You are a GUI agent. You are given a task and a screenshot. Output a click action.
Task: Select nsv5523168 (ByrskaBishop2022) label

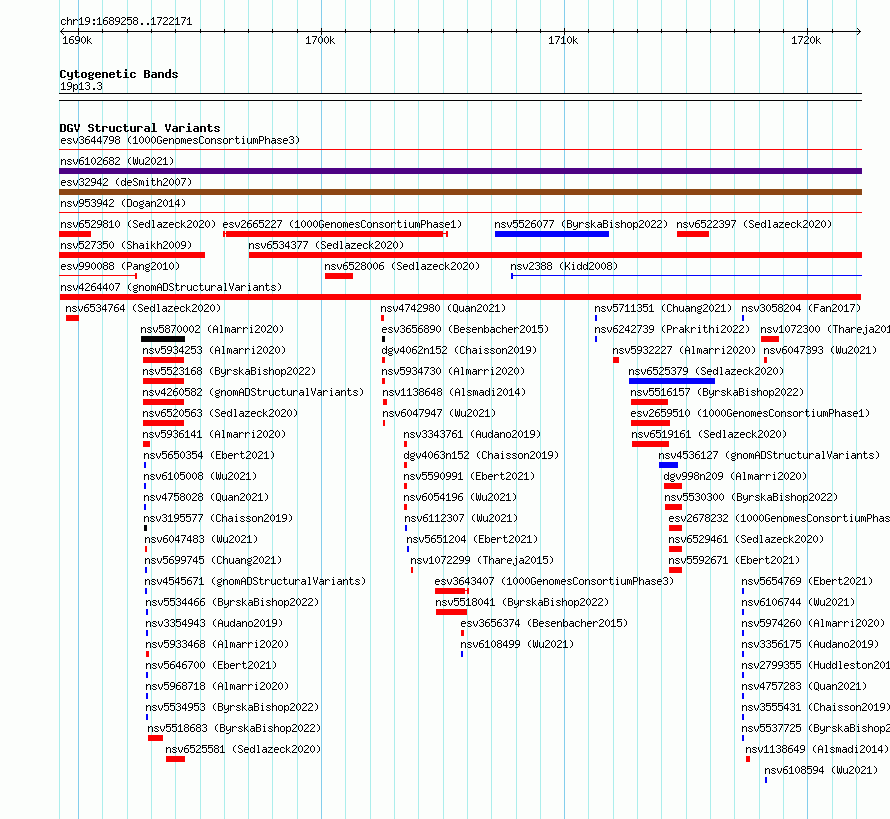[229, 371]
